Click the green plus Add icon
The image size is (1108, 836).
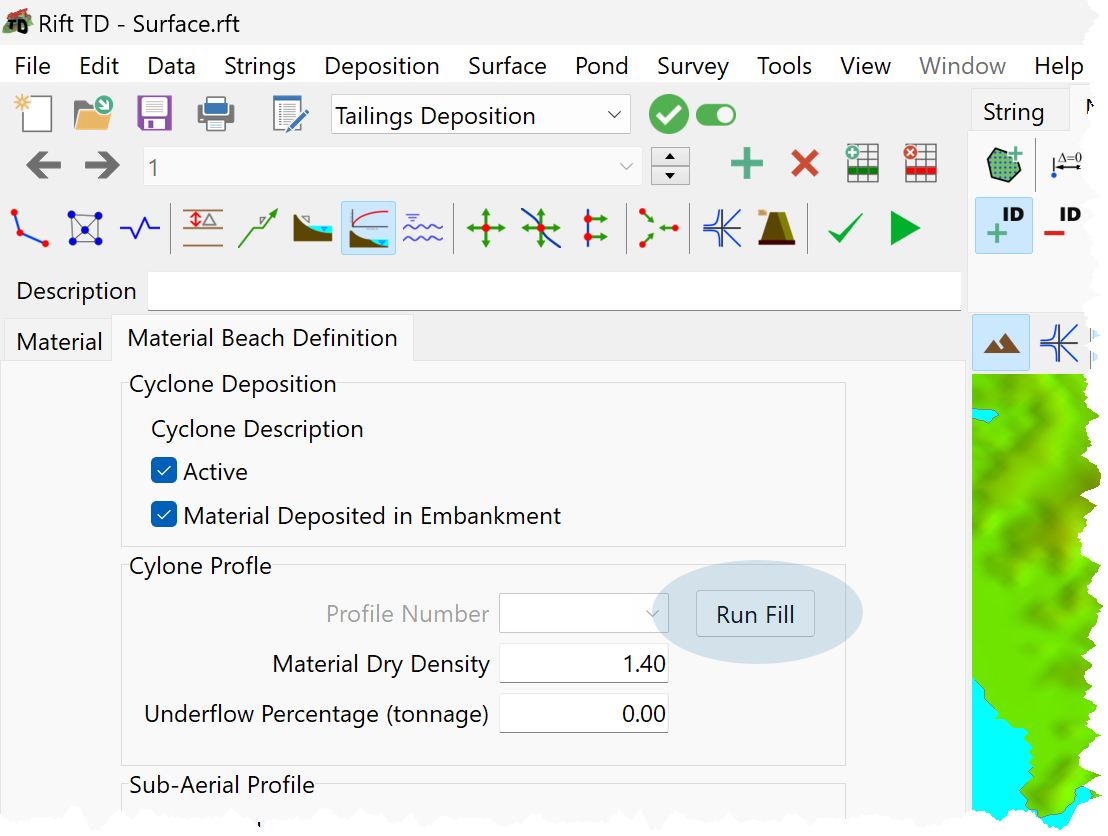746,165
